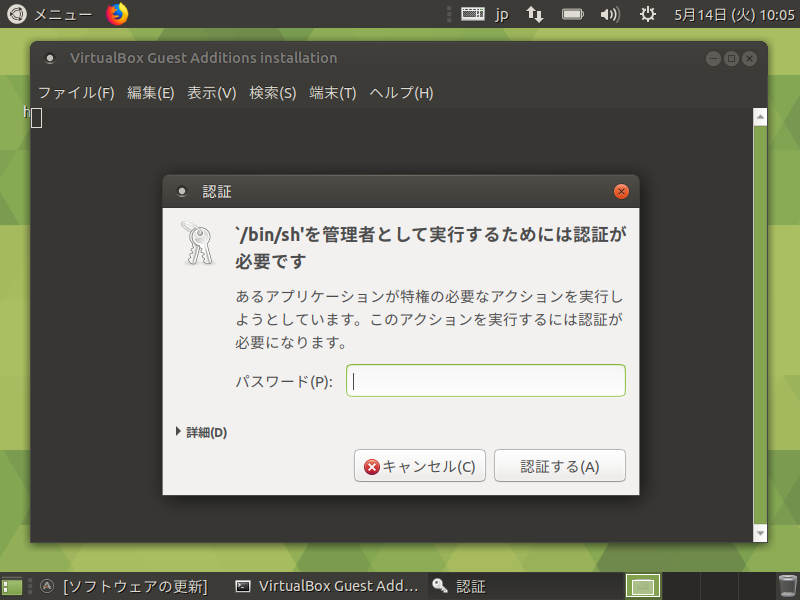
Task: Open the 端末(T) menu in terminal
Action: click(x=333, y=93)
